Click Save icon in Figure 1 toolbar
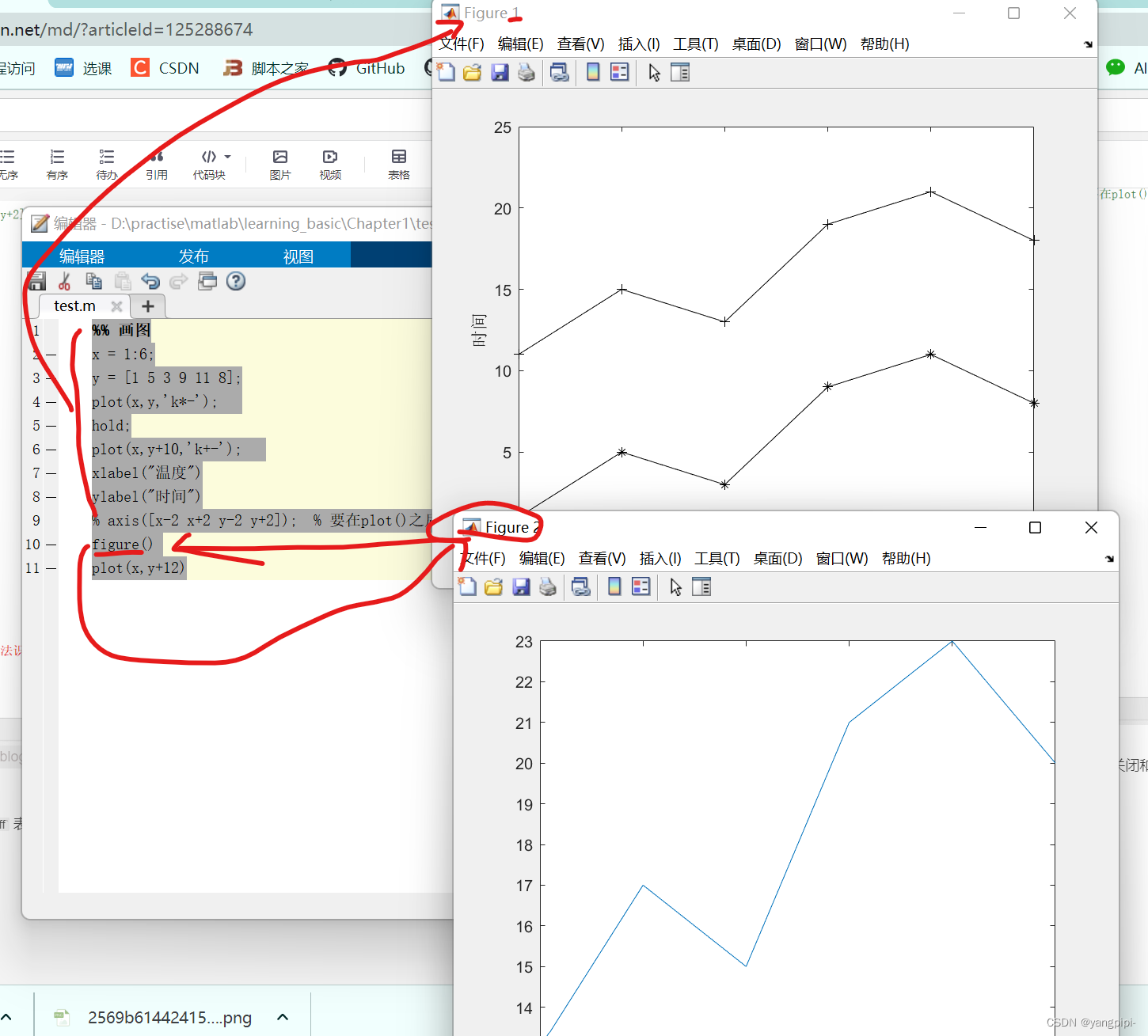The image size is (1148, 1036). point(500,73)
